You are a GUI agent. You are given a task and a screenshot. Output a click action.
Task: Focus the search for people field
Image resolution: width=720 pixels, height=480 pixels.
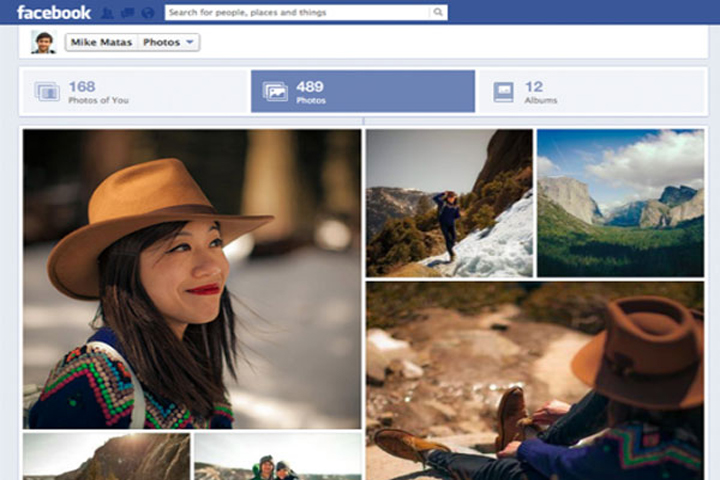pyautogui.click(x=297, y=13)
